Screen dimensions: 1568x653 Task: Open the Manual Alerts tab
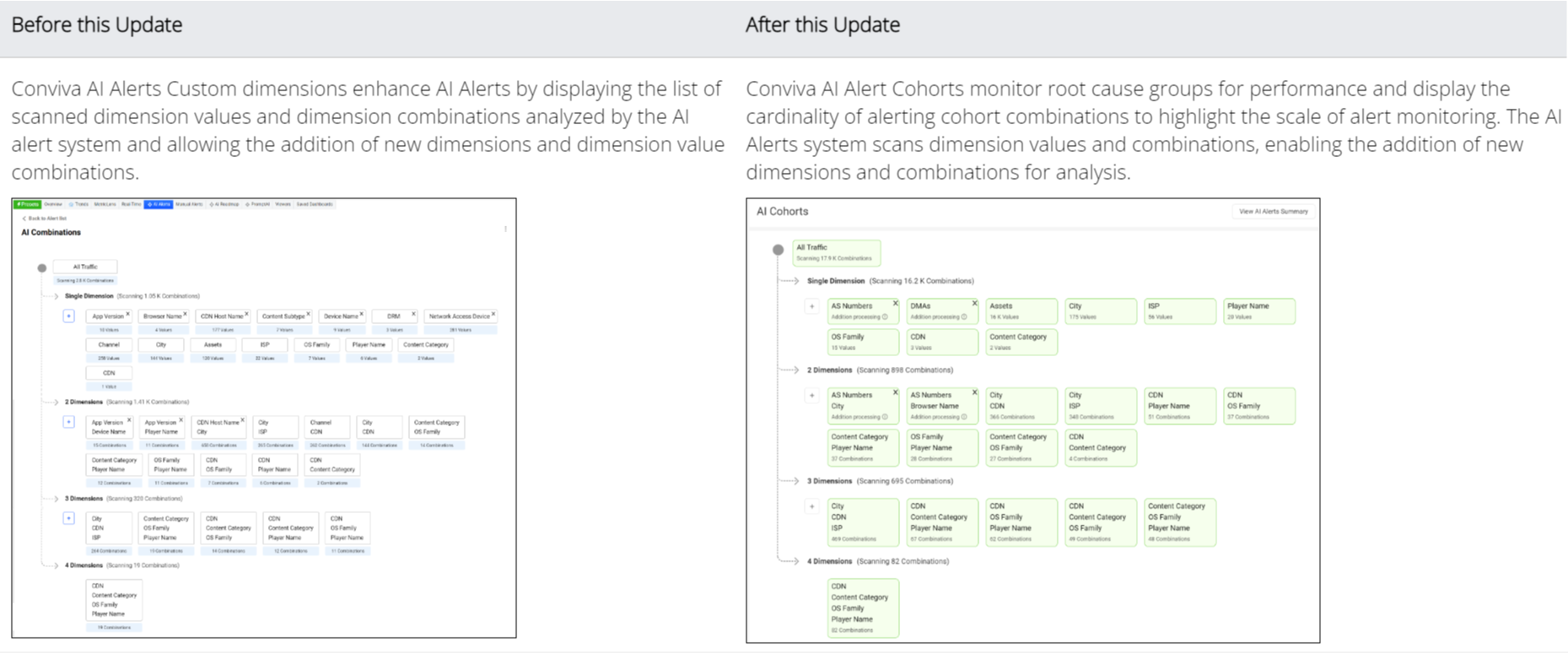pyautogui.click(x=189, y=204)
